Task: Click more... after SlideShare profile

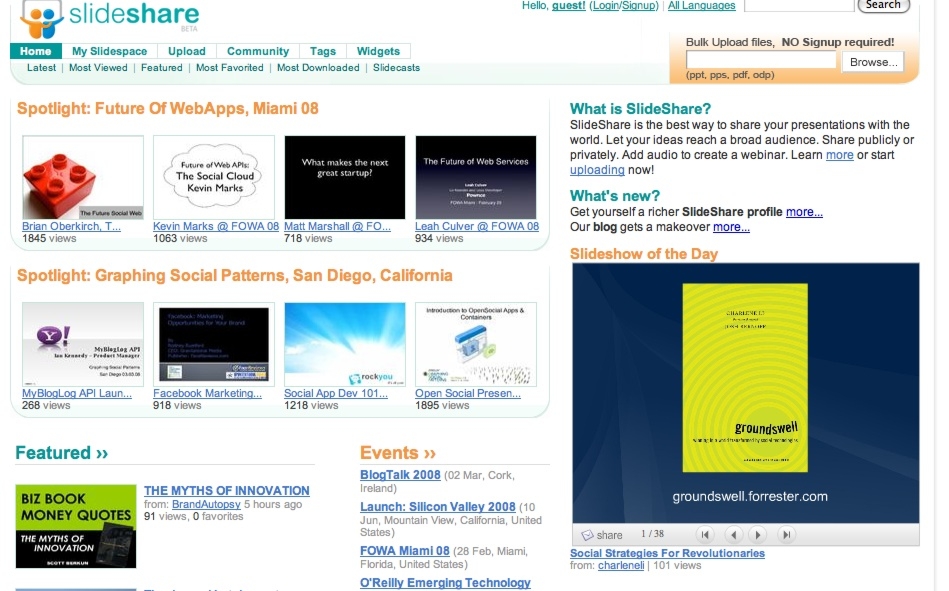Action: coord(804,212)
